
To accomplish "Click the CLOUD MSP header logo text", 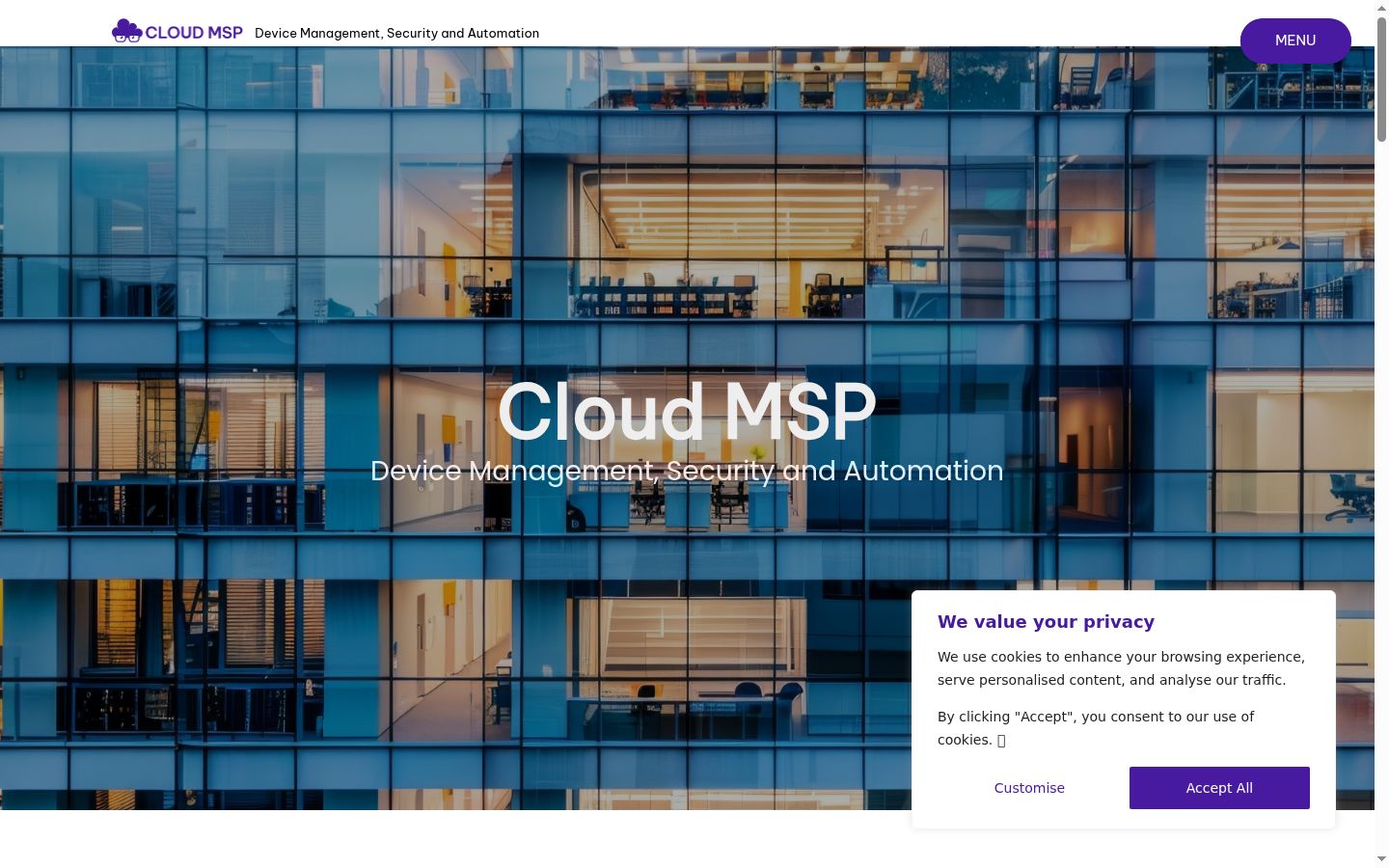I will click(x=194, y=33).
